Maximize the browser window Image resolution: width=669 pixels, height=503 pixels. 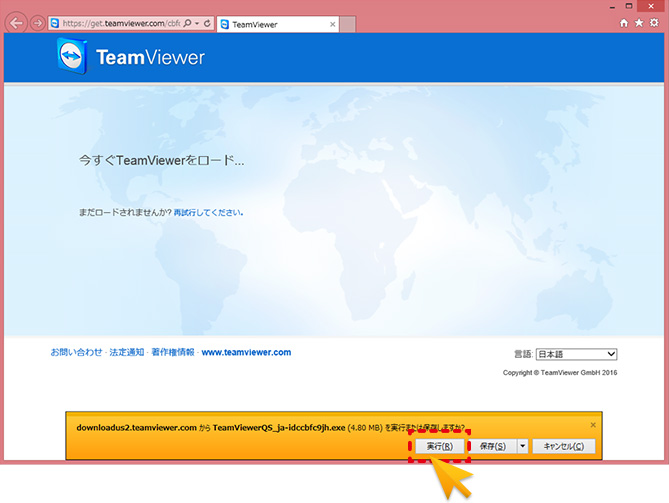pos(629,6)
